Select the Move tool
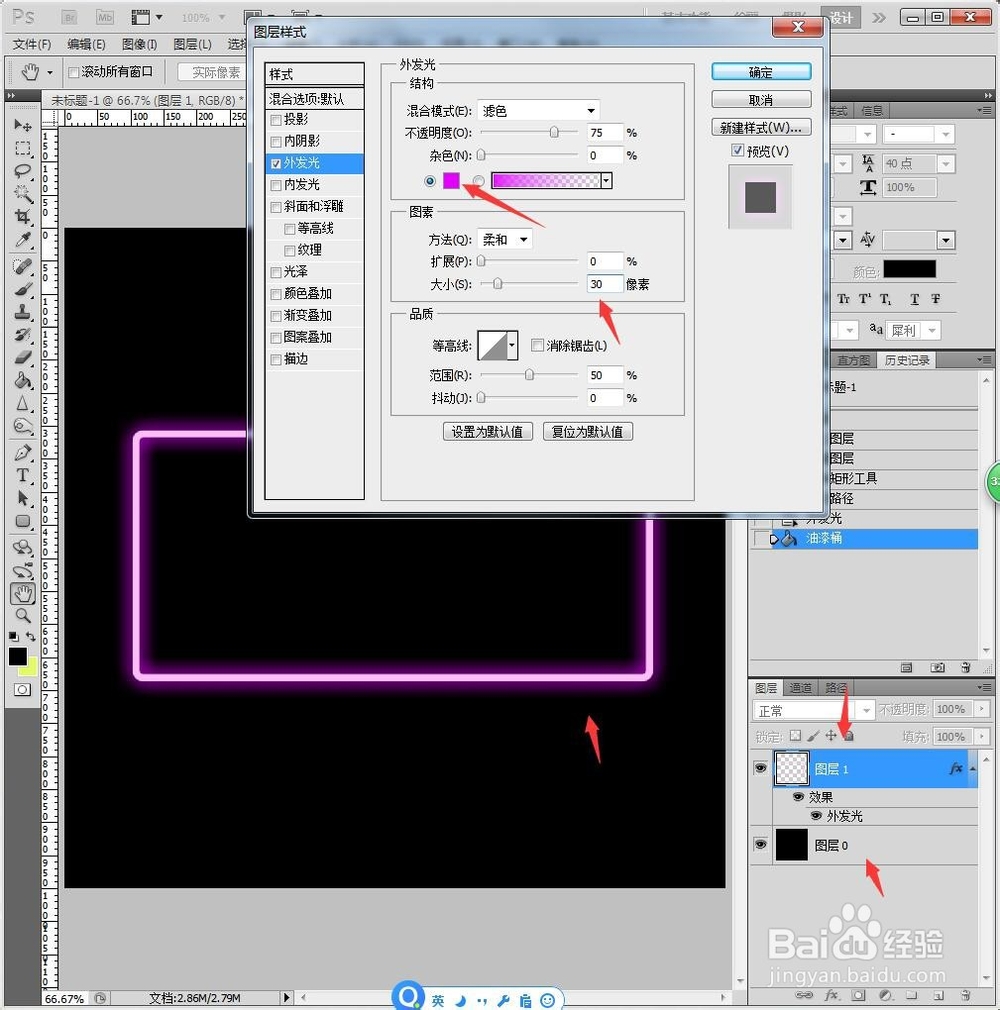 pos(23,124)
